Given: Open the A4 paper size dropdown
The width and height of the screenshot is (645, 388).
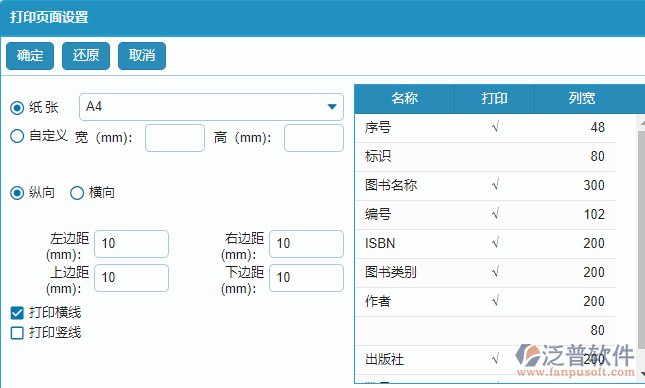Looking at the screenshot, I should [x=211, y=107].
